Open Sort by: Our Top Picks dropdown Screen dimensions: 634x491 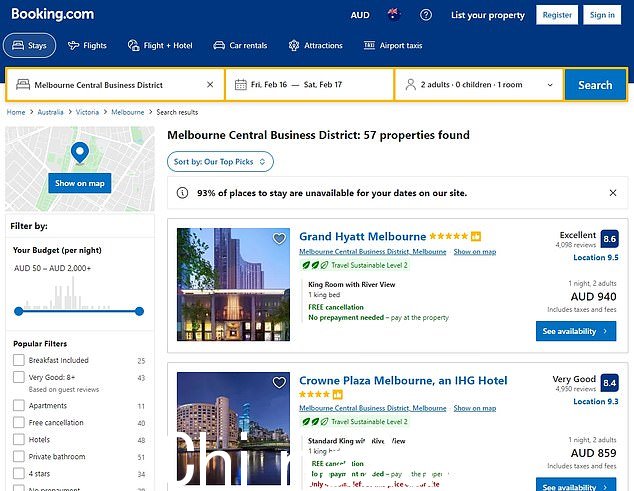(x=220, y=161)
